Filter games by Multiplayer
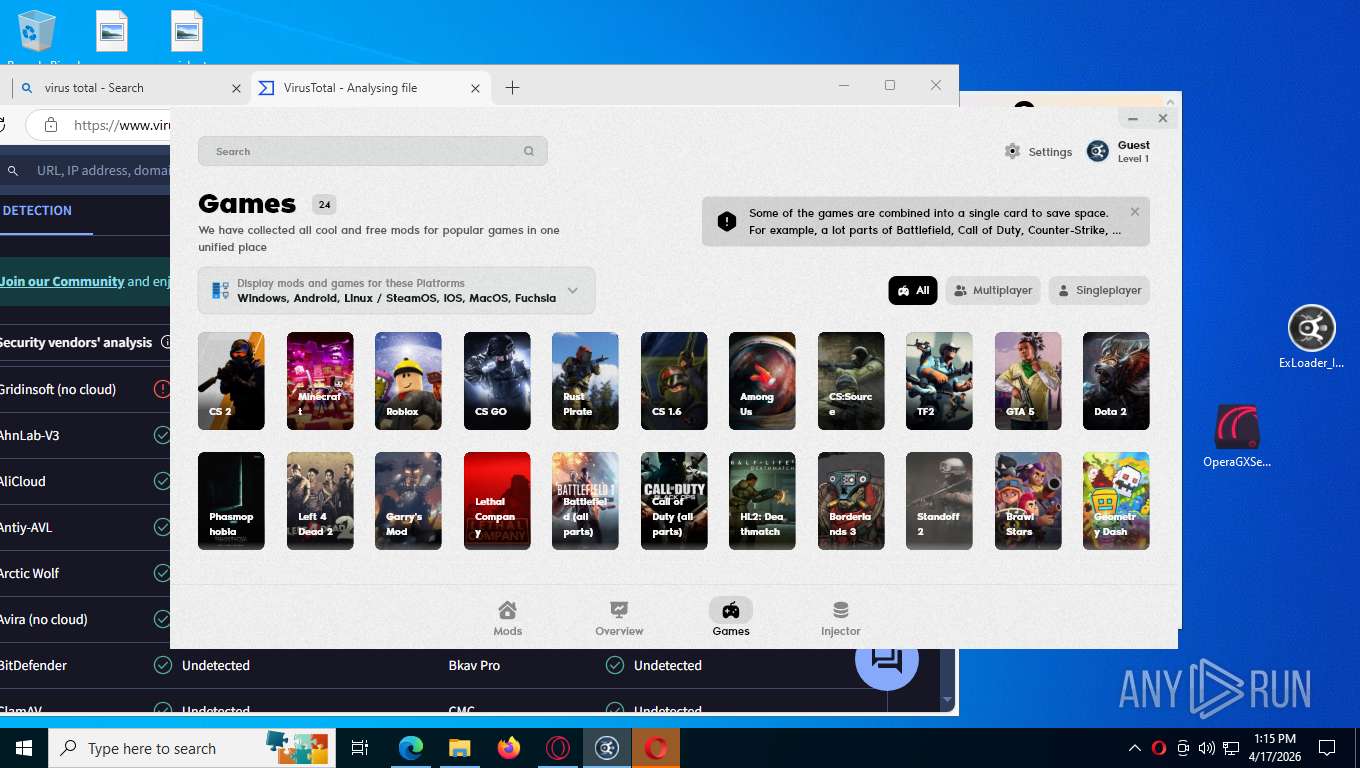This screenshot has height=768, width=1360. point(993,290)
